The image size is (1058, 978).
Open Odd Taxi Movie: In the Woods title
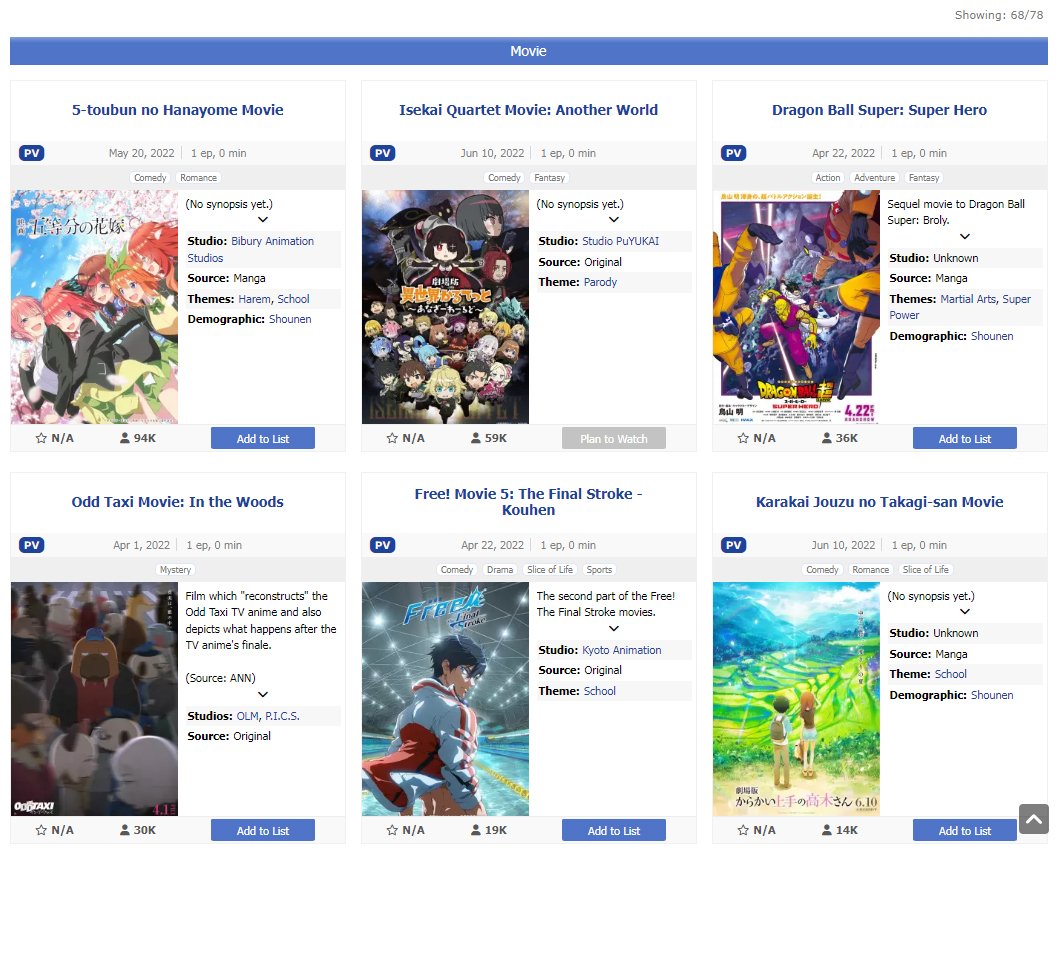(177, 502)
